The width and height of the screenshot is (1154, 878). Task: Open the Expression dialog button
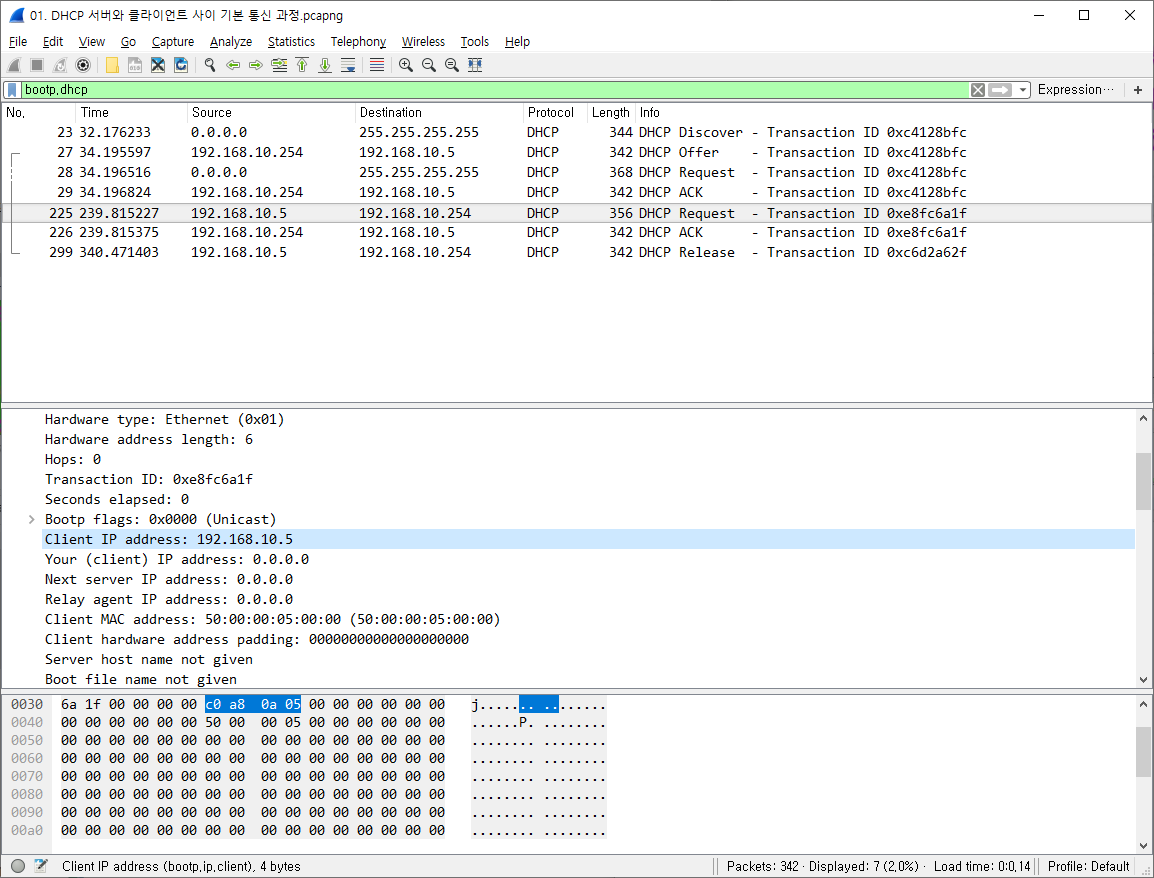click(1076, 90)
